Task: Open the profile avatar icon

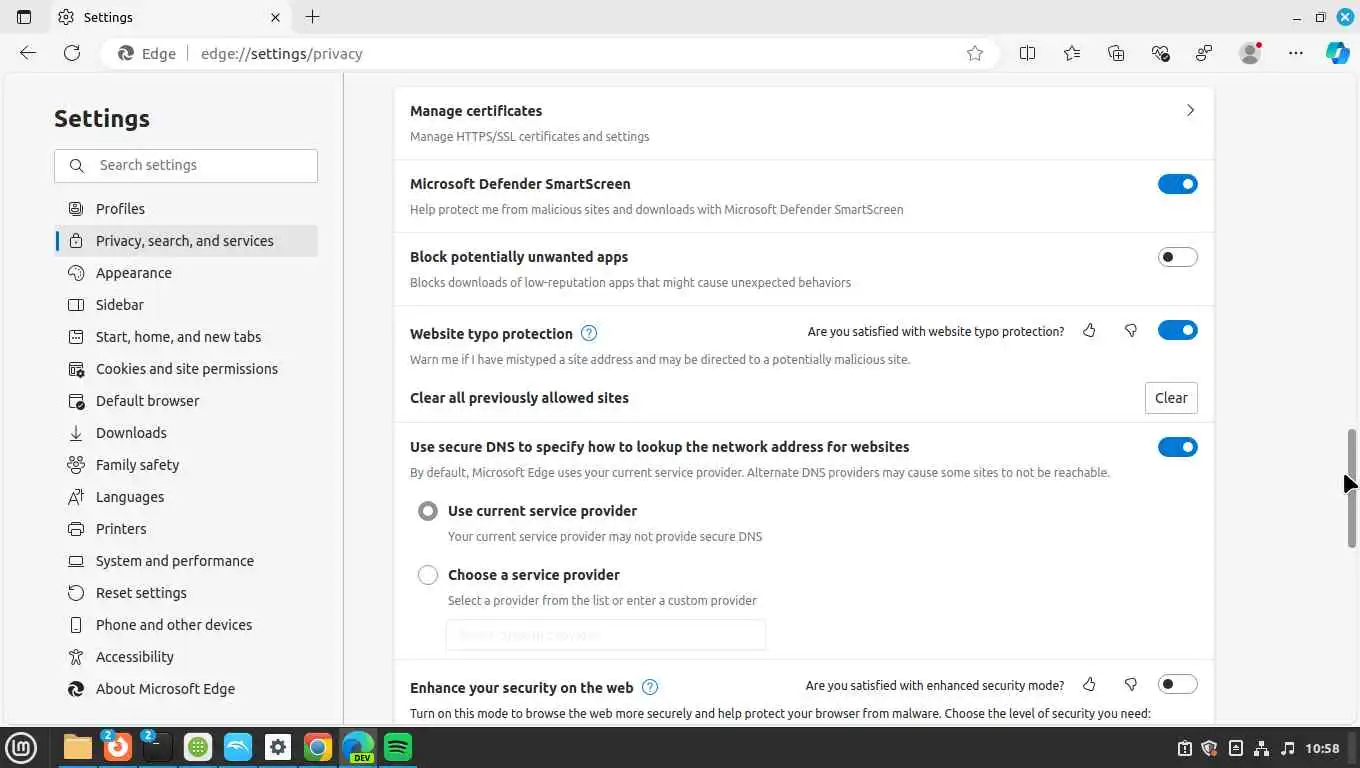Action: 1250,53
